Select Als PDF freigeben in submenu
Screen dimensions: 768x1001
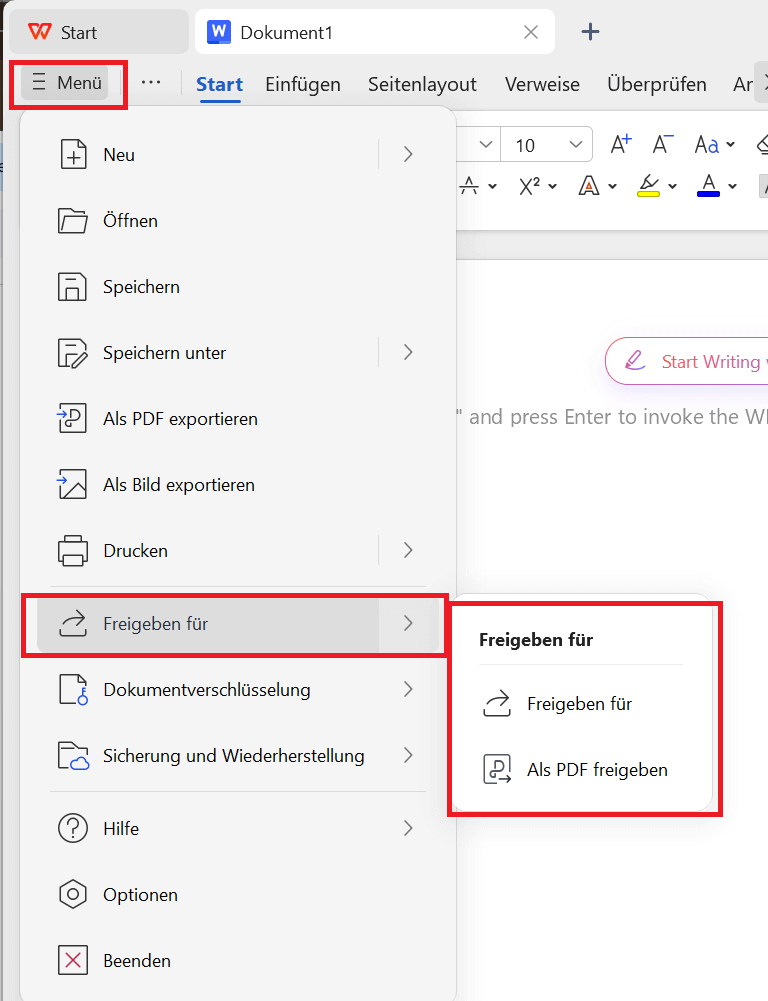click(x=597, y=770)
